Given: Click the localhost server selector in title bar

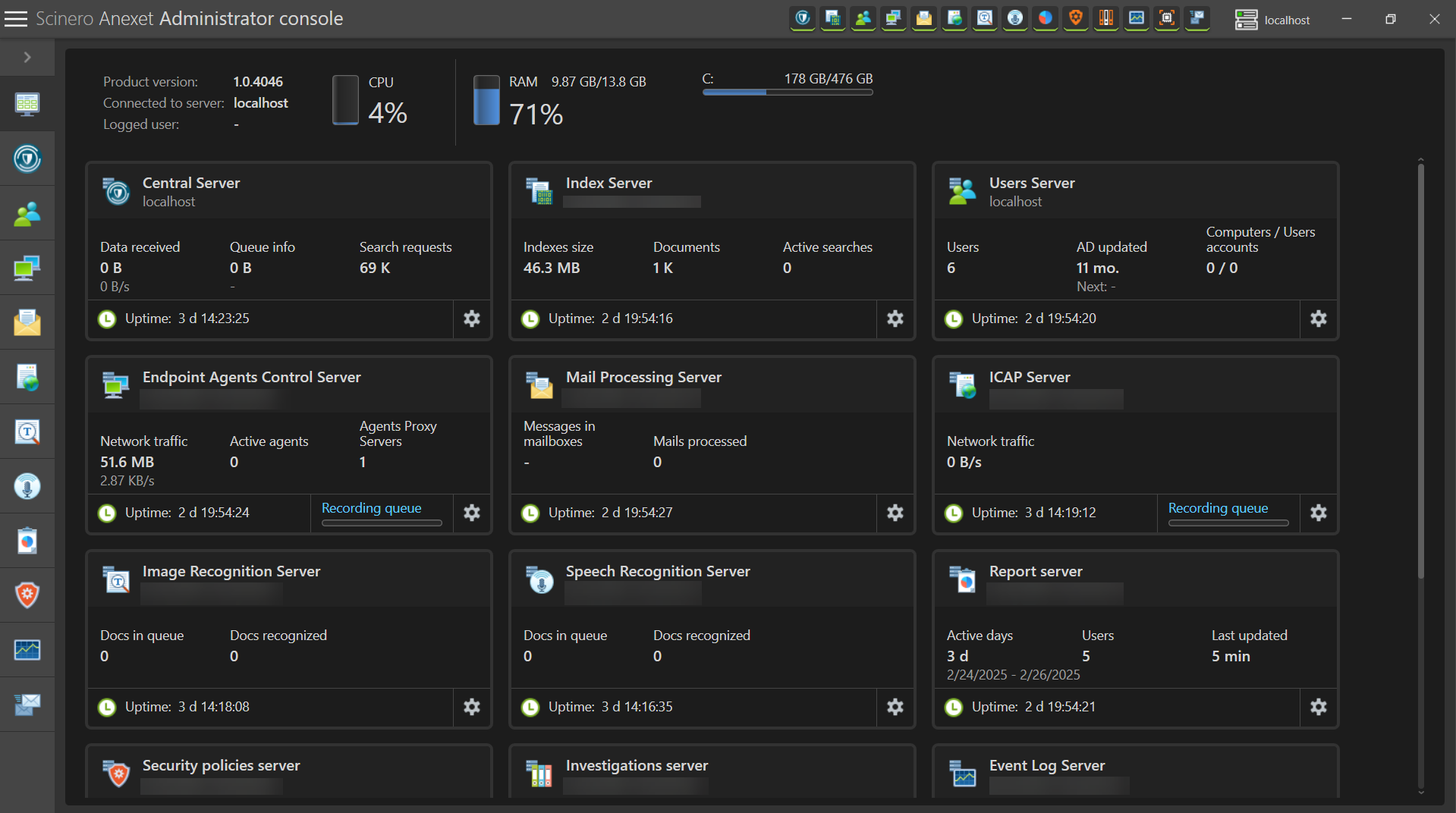Looking at the screenshot, I should point(1273,20).
